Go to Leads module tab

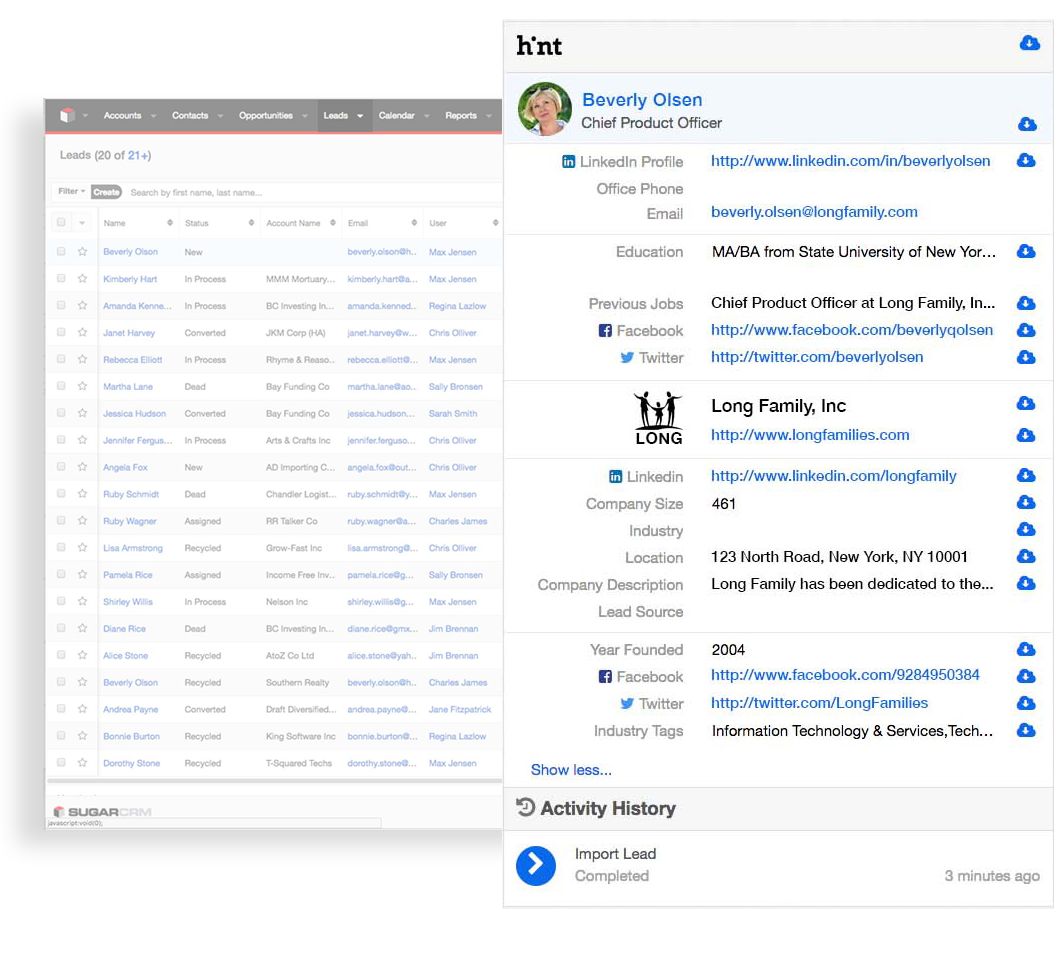point(335,116)
